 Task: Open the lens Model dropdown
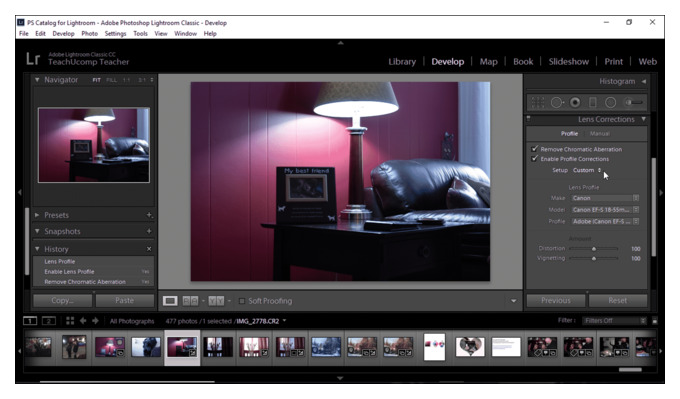click(x=605, y=209)
